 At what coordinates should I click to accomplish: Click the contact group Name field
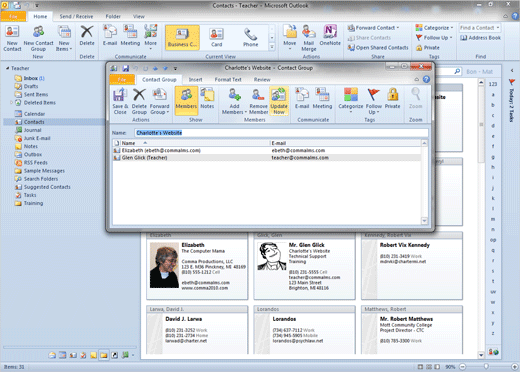(x=281, y=133)
